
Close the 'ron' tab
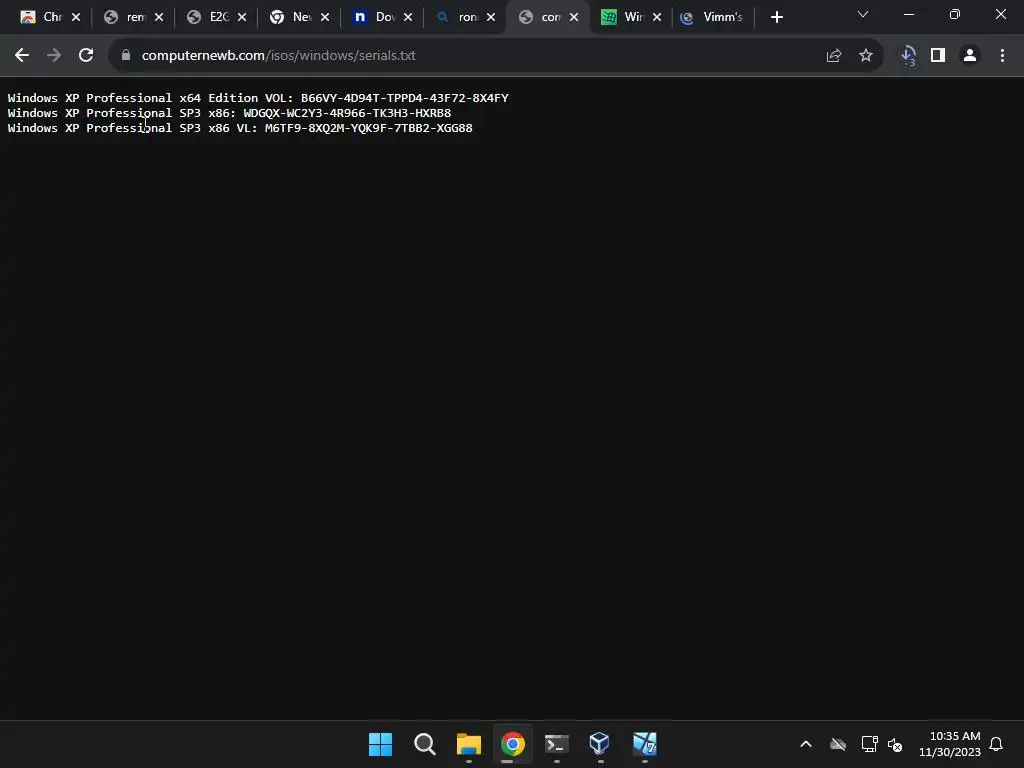491,17
